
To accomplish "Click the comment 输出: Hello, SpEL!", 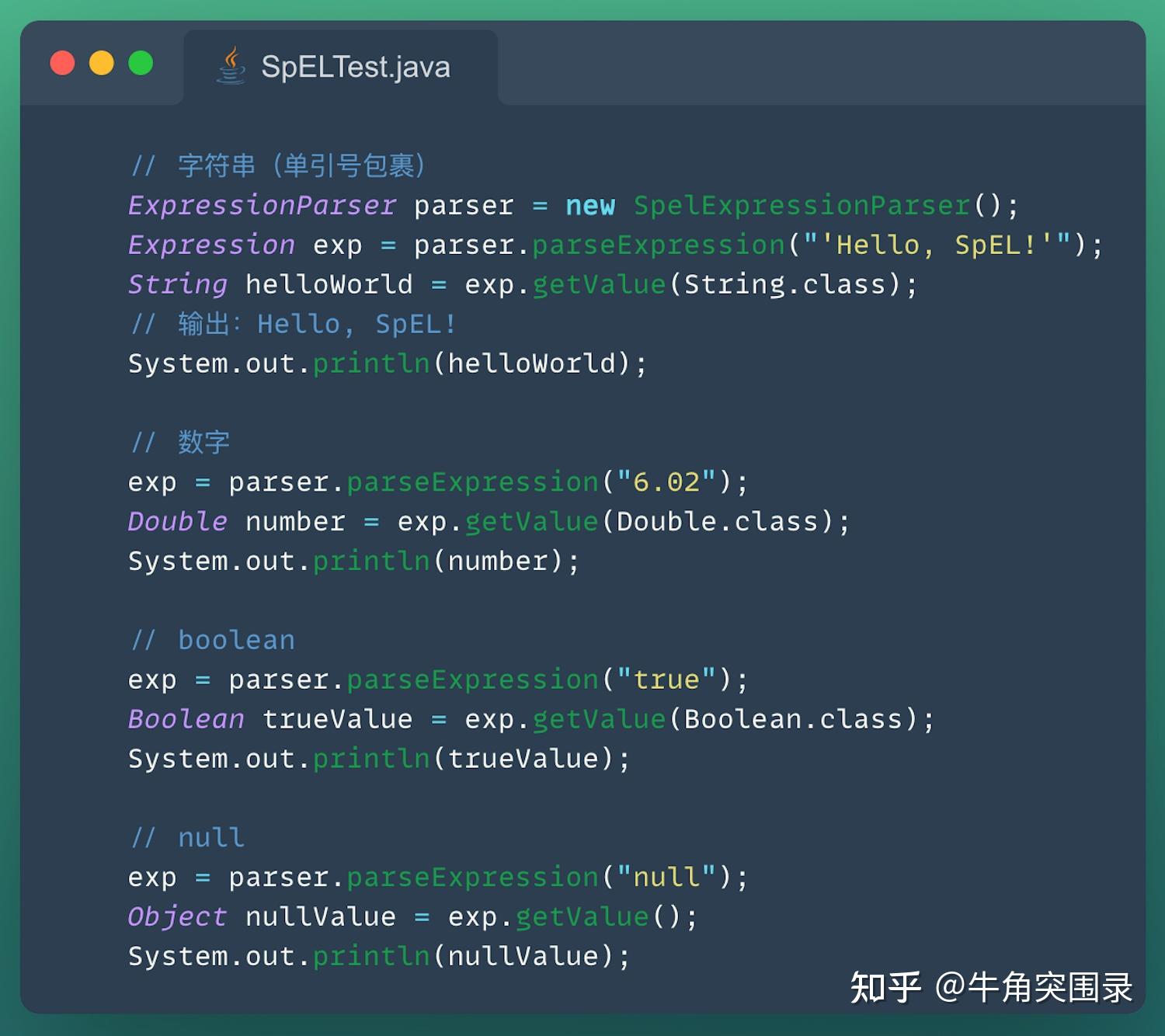I will (295, 323).
